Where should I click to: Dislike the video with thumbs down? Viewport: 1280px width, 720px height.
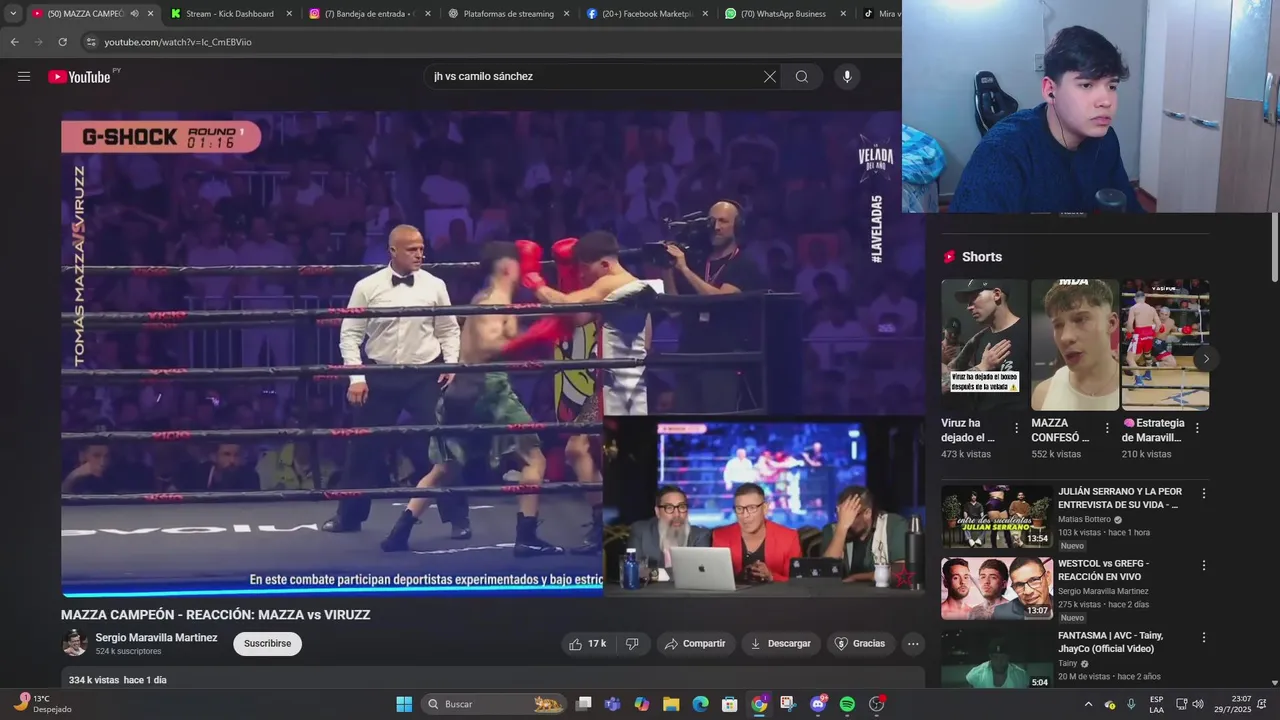[x=632, y=643]
